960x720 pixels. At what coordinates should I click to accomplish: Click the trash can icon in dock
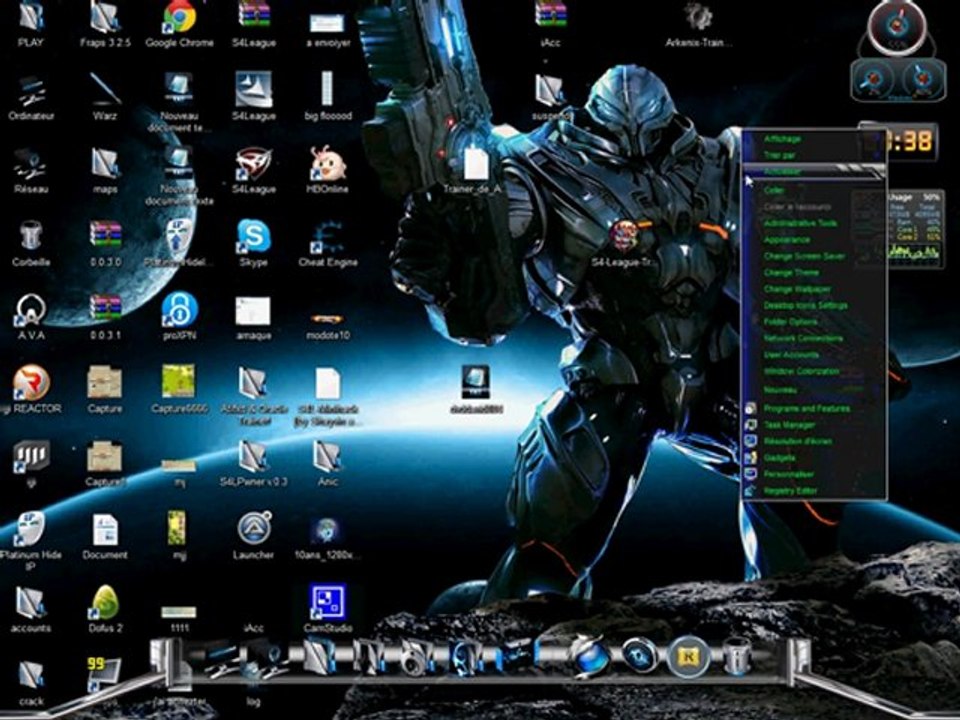pyautogui.click(x=736, y=656)
